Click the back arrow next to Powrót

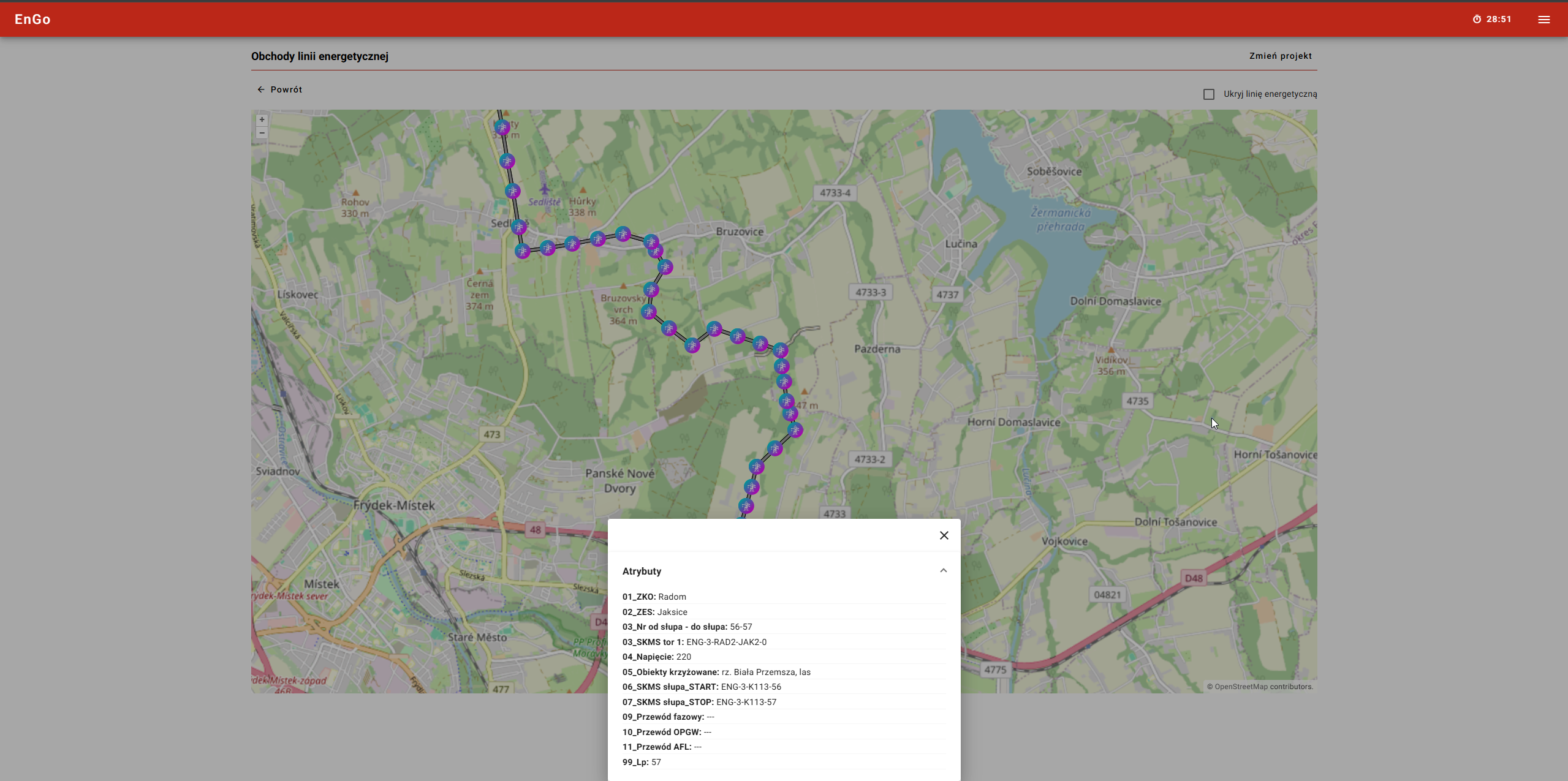(x=261, y=89)
